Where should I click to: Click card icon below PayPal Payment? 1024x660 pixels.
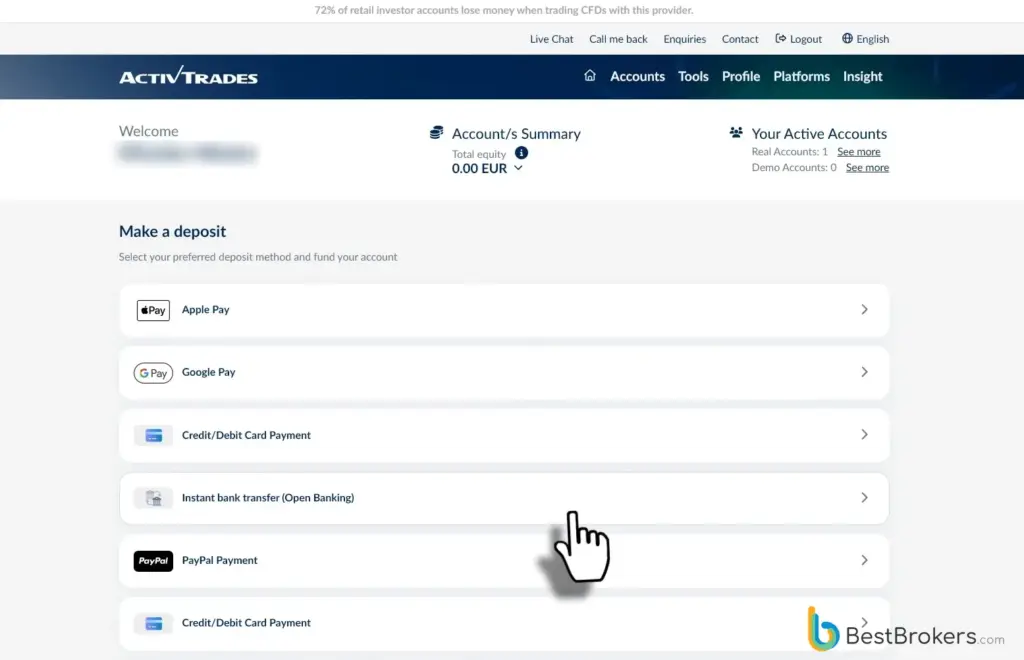click(153, 623)
